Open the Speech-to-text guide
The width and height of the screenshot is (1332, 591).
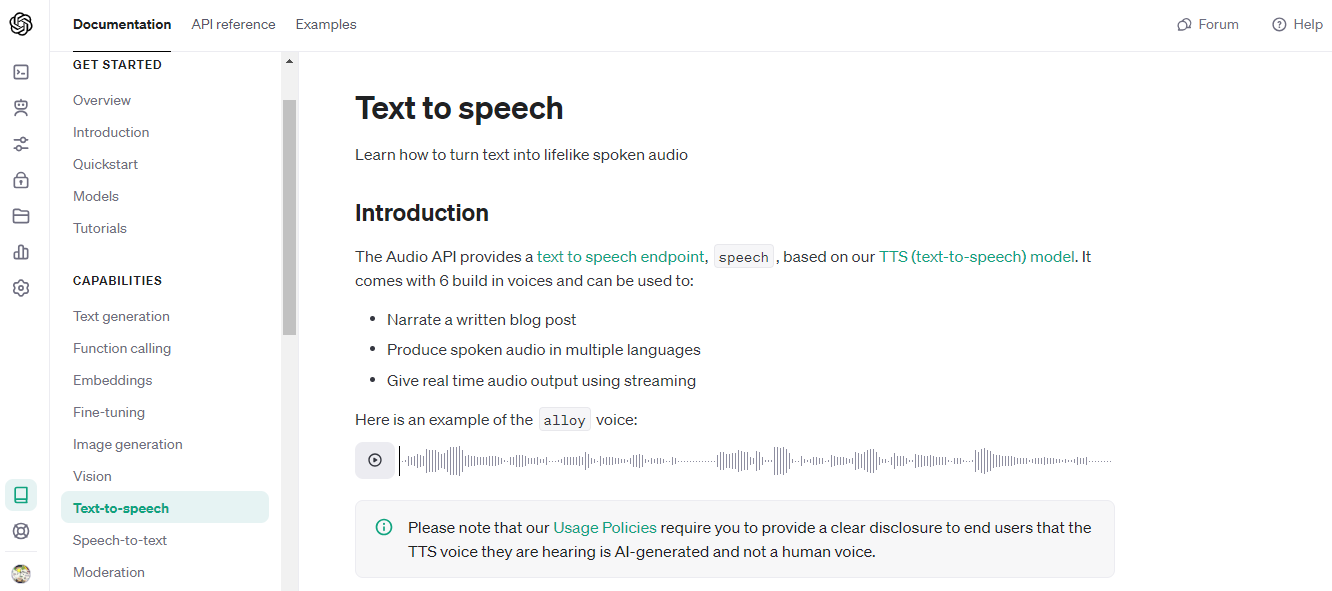pyautogui.click(x=120, y=540)
